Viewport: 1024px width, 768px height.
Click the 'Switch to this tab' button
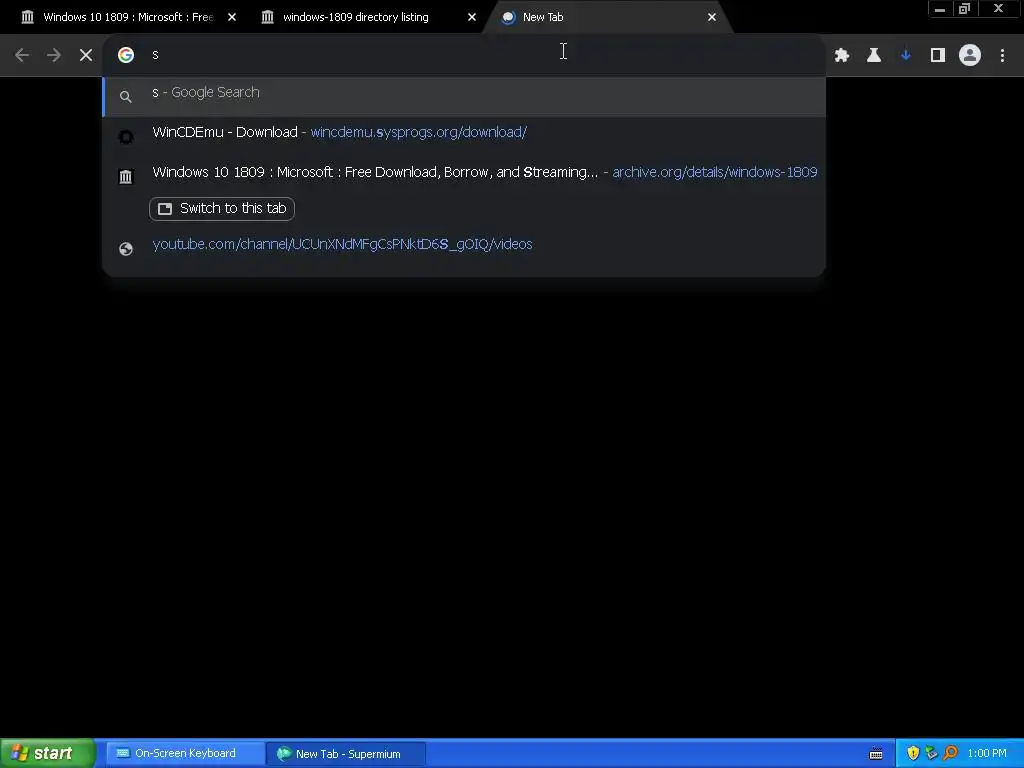point(222,209)
